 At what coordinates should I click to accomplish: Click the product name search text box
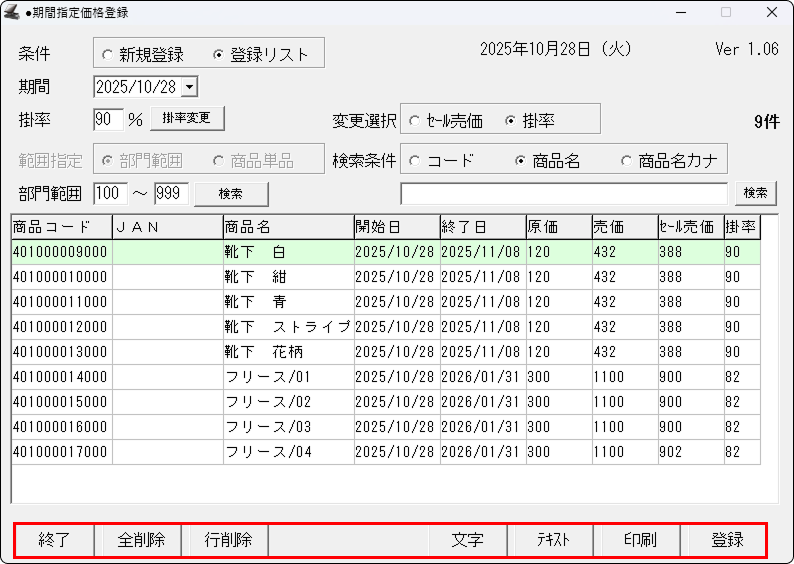[x=564, y=192]
